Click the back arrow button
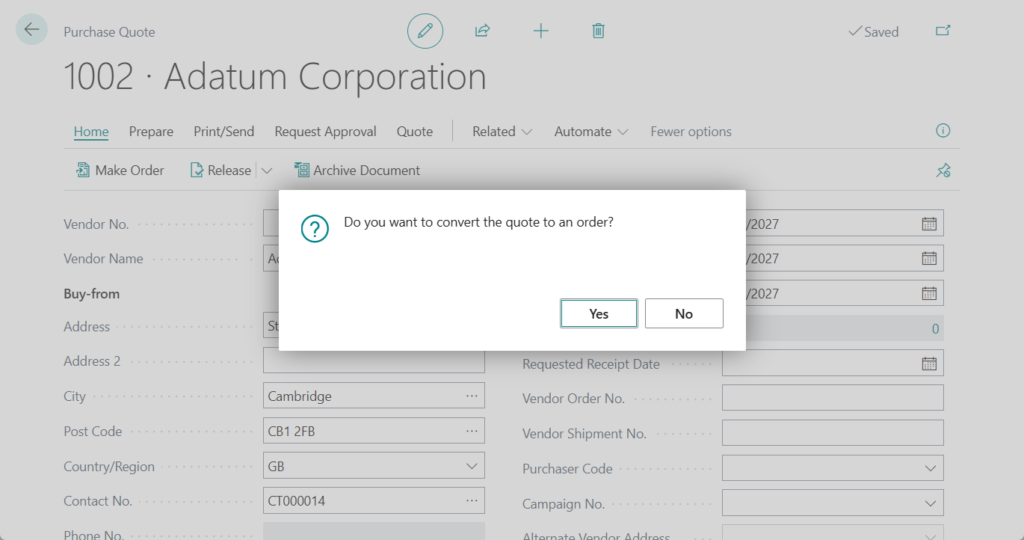Image resolution: width=1024 pixels, height=540 pixels. point(32,30)
